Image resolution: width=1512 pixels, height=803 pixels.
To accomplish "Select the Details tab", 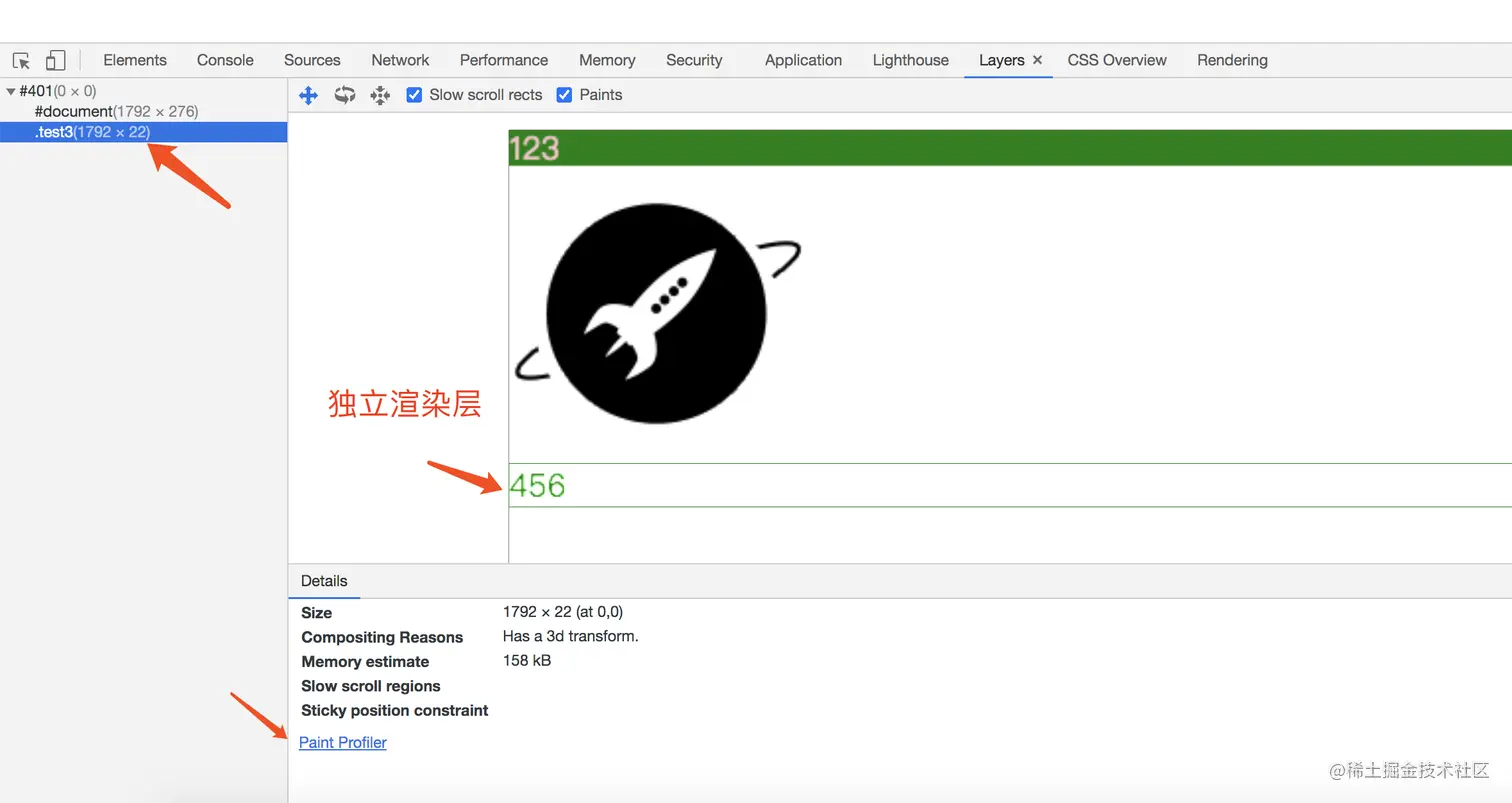I will point(324,581).
